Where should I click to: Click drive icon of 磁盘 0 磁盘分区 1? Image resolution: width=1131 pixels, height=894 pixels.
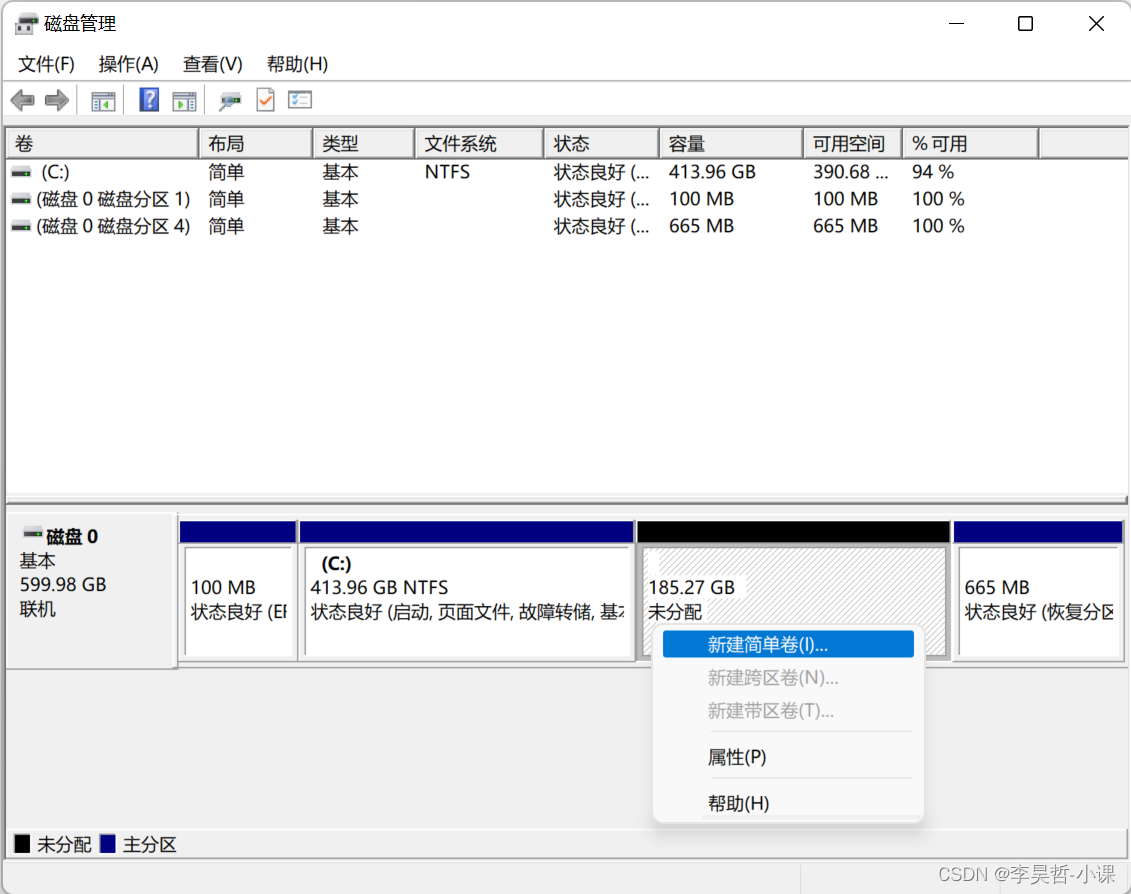click(22, 199)
